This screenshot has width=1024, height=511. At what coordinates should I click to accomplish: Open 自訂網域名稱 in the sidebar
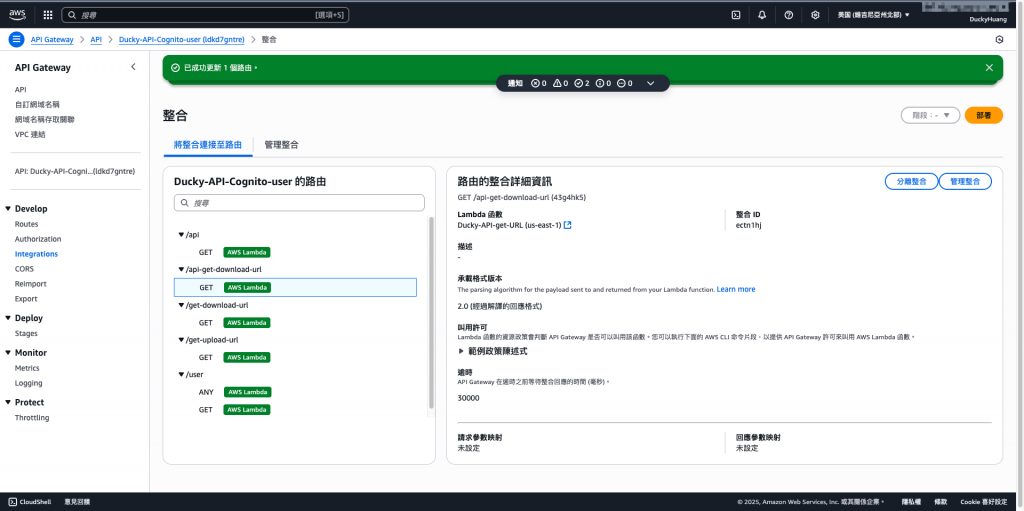coord(38,105)
